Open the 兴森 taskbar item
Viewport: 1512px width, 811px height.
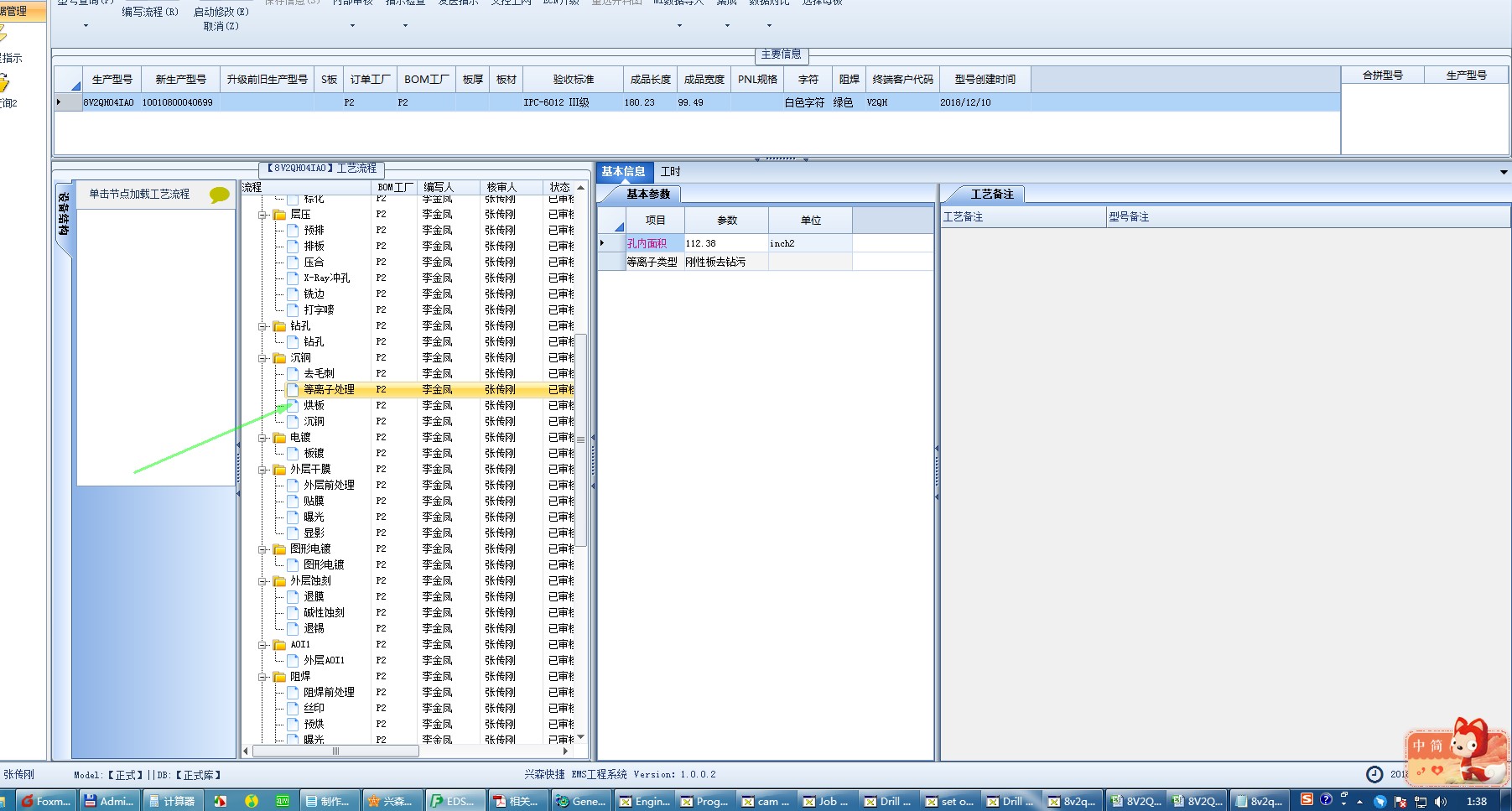391,801
